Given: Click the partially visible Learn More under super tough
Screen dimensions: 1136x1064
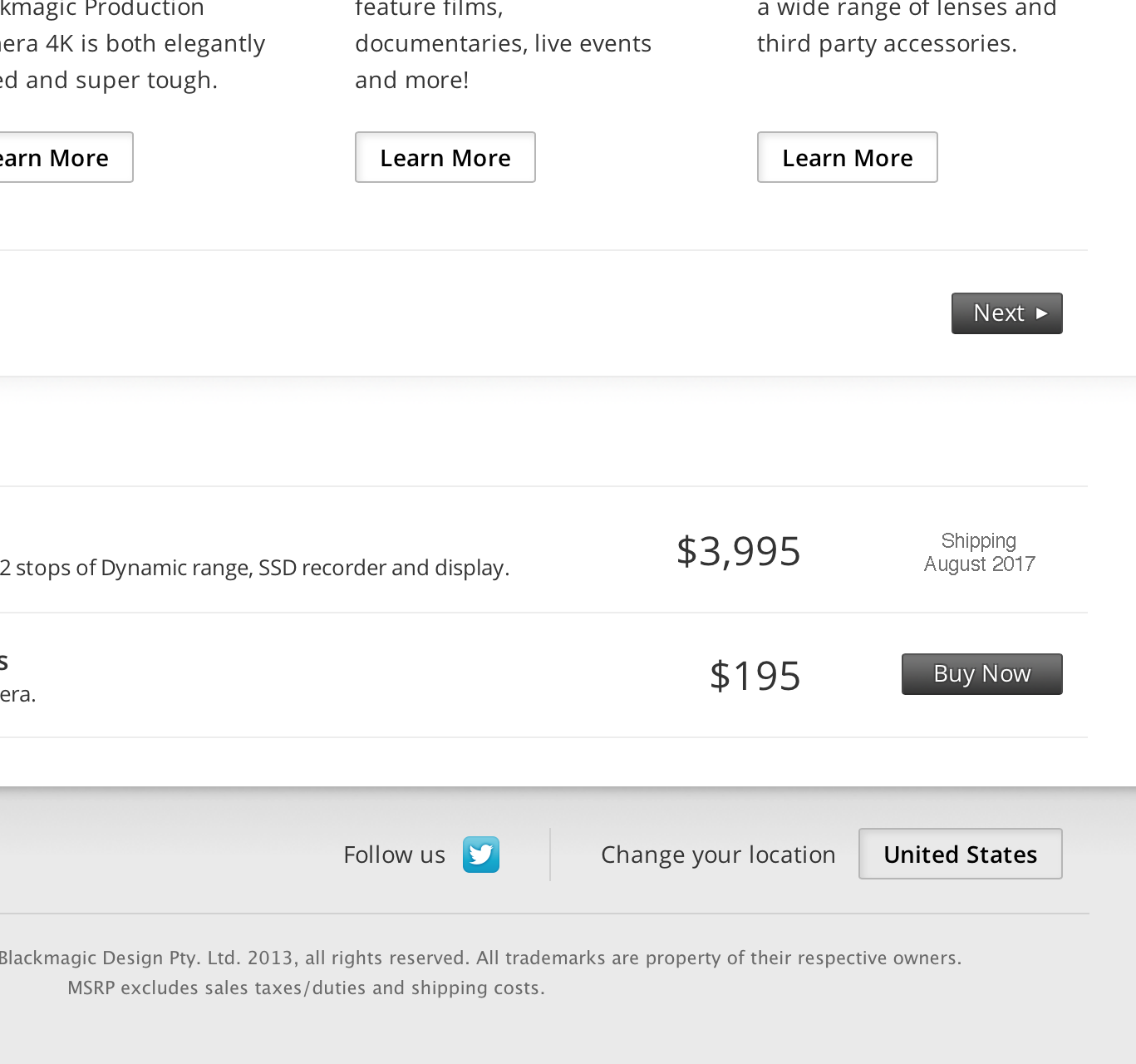Looking at the screenshot, I should click(66, 157).
